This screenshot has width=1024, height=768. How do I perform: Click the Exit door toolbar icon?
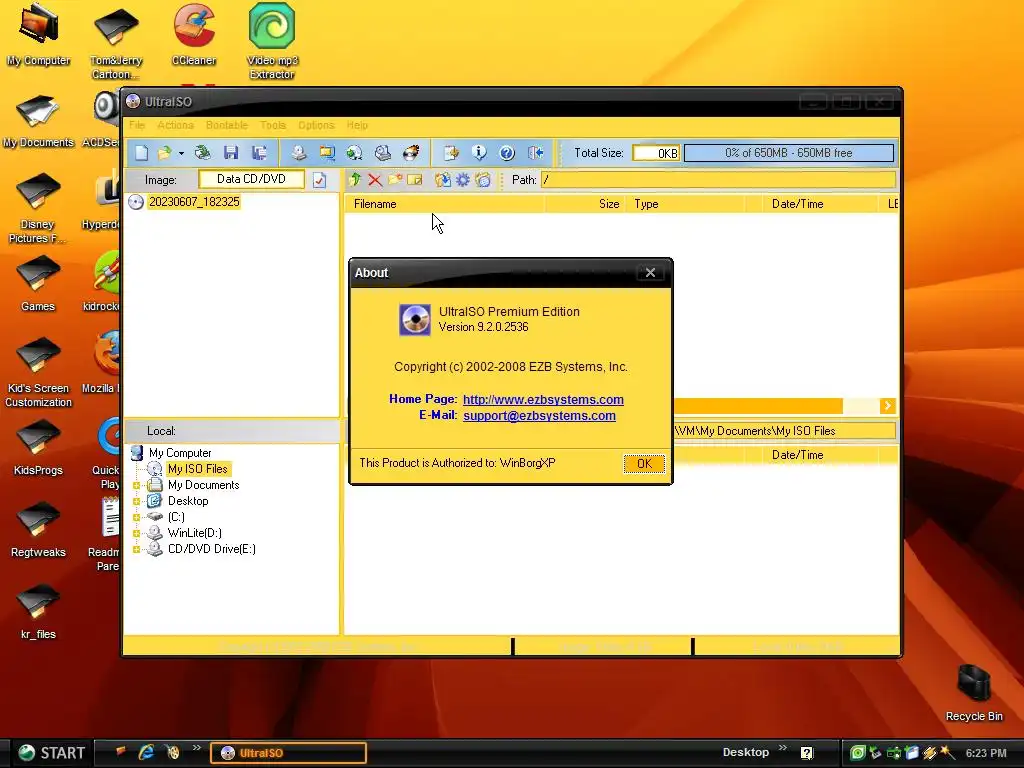click(536, 153)
